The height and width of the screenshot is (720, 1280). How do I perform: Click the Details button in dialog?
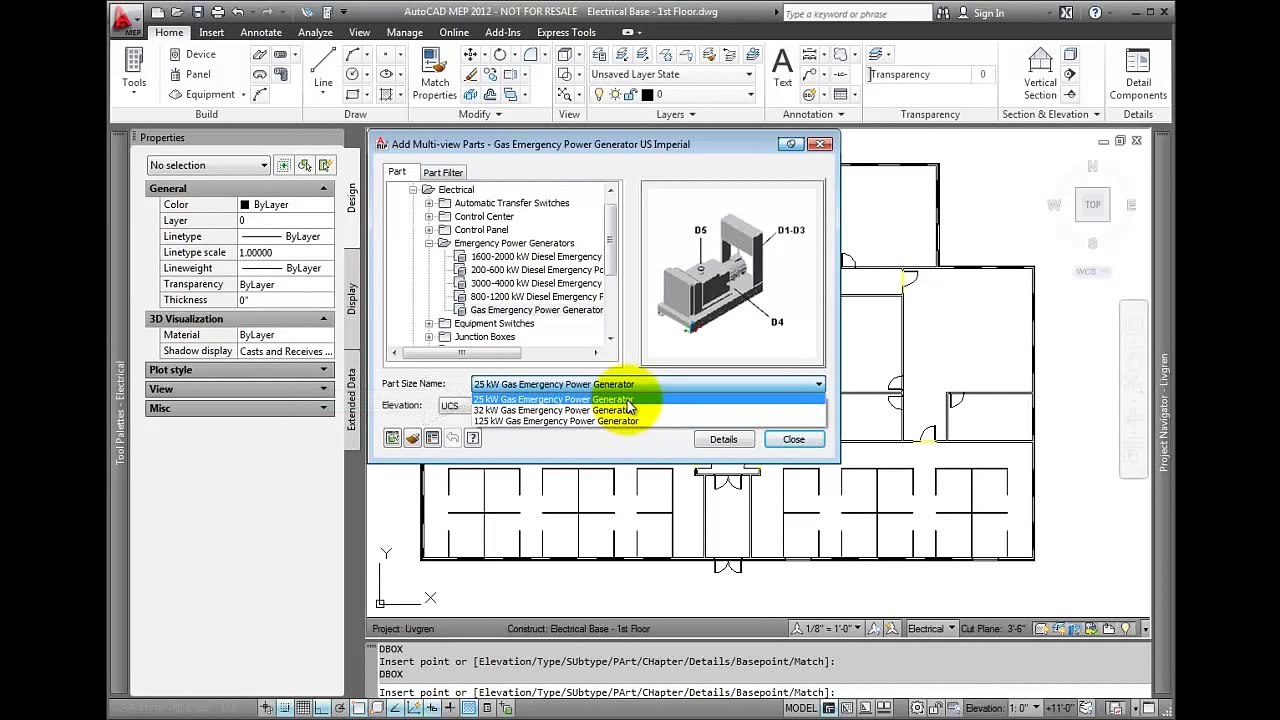(x=723, y=439)
